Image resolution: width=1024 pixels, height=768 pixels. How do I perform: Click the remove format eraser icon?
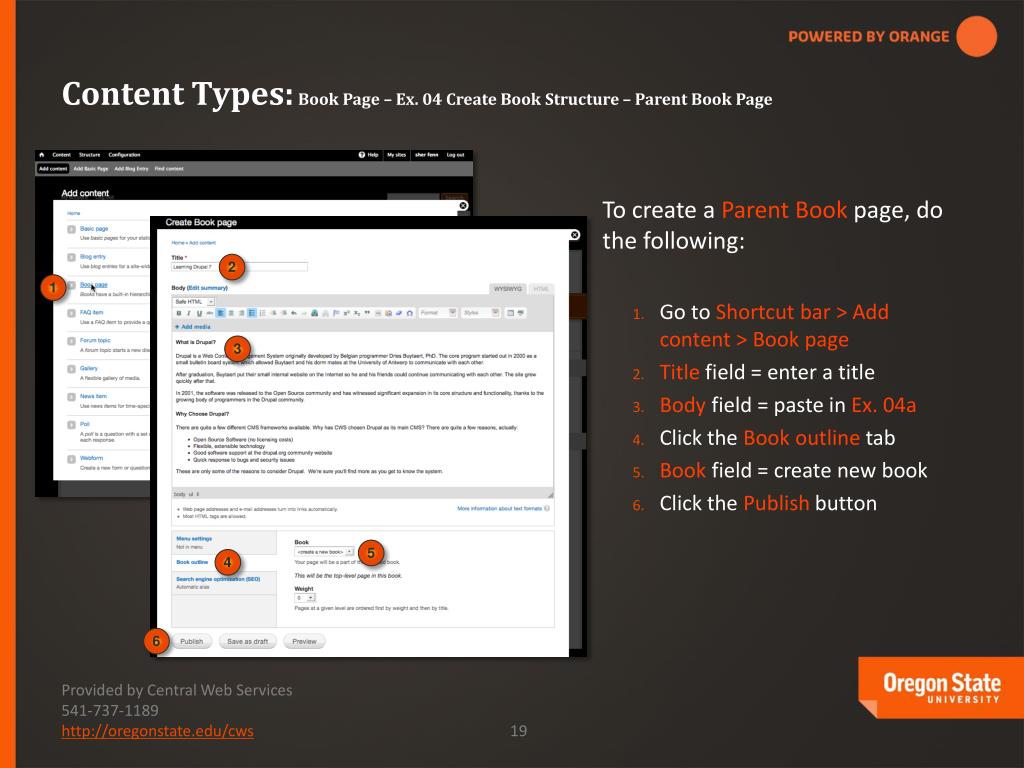click(x=399, y=313)
